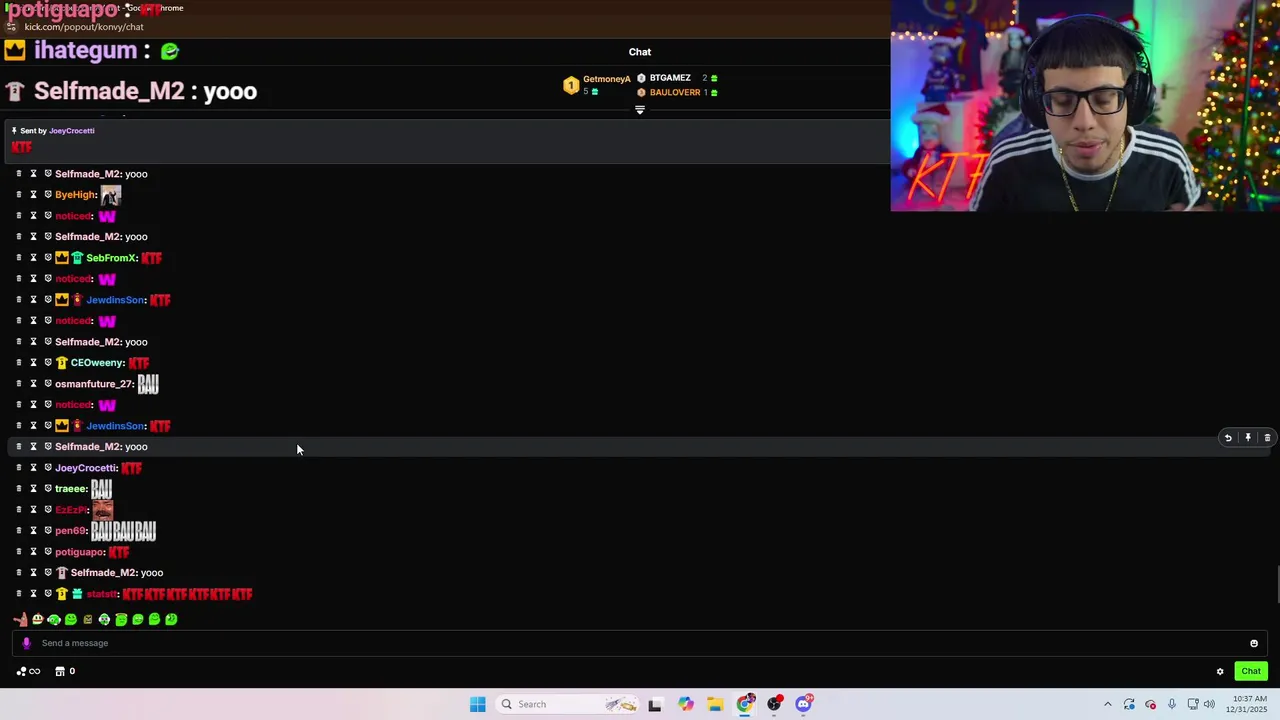Screen dimensions: 1280x720
Task: Click JoeyCrocetti username in chat list
Action: (x=86, y=468)
